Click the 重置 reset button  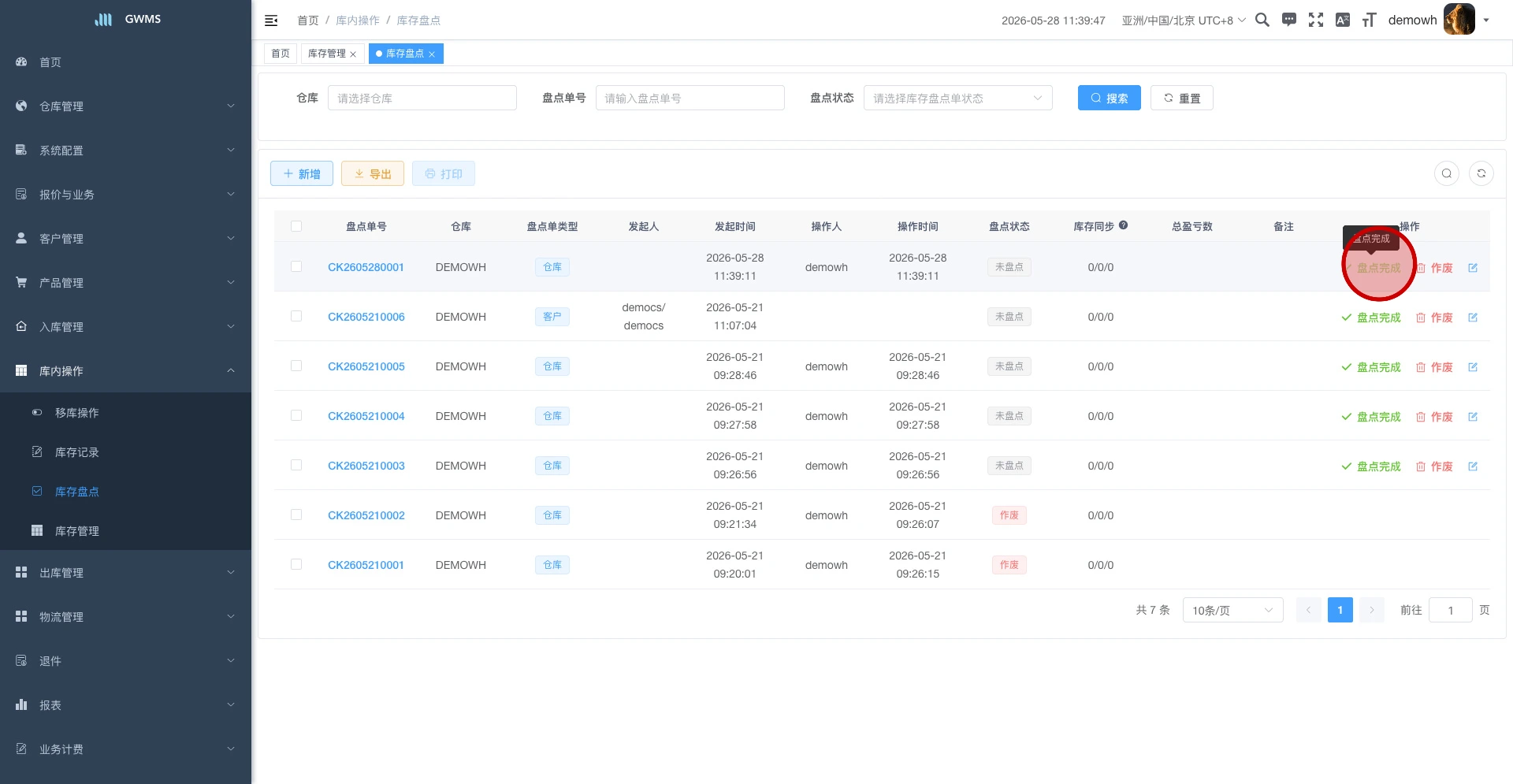tap(1182, 98)
